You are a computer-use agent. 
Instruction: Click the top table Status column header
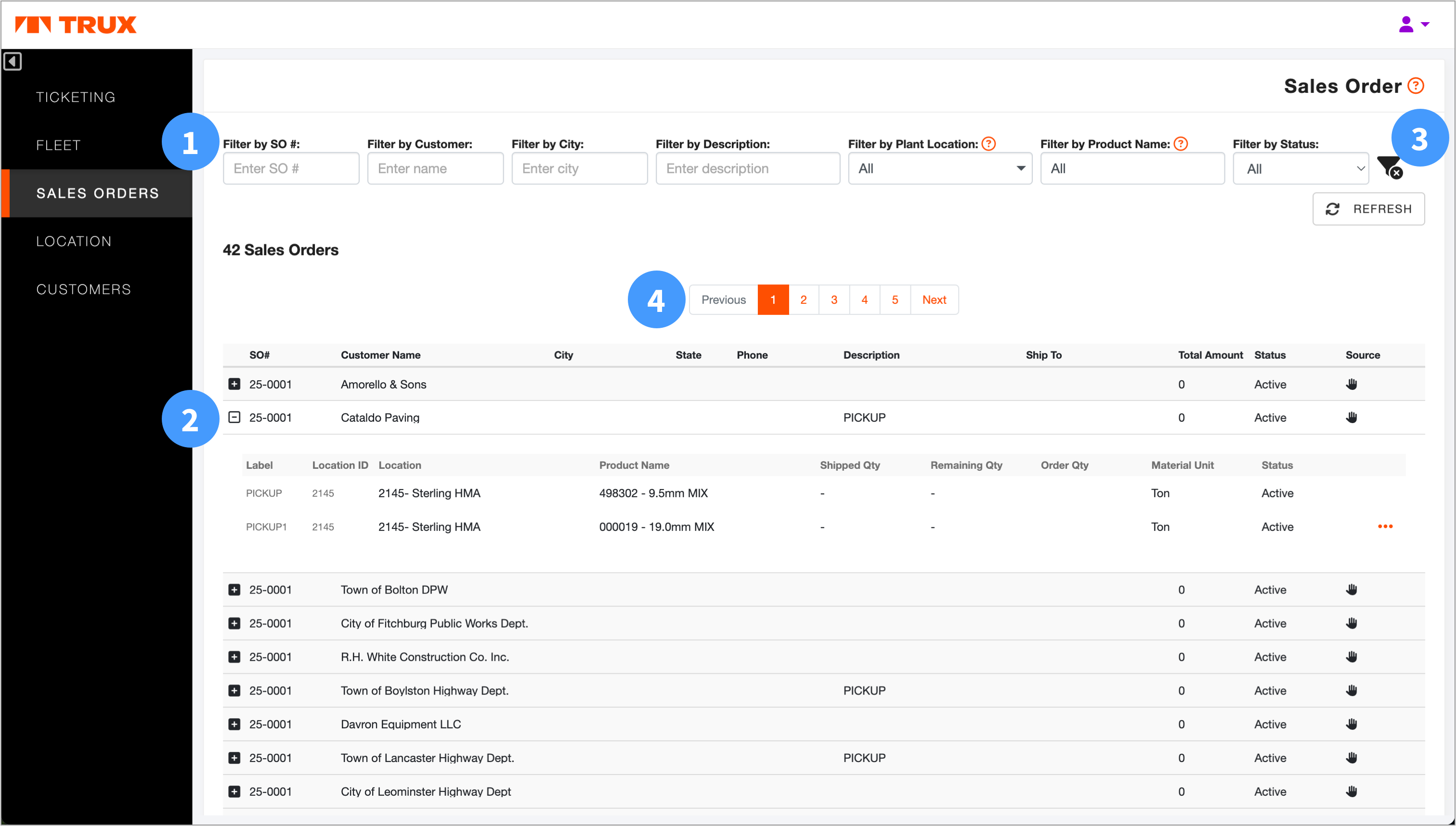[x=1270, y=355]
